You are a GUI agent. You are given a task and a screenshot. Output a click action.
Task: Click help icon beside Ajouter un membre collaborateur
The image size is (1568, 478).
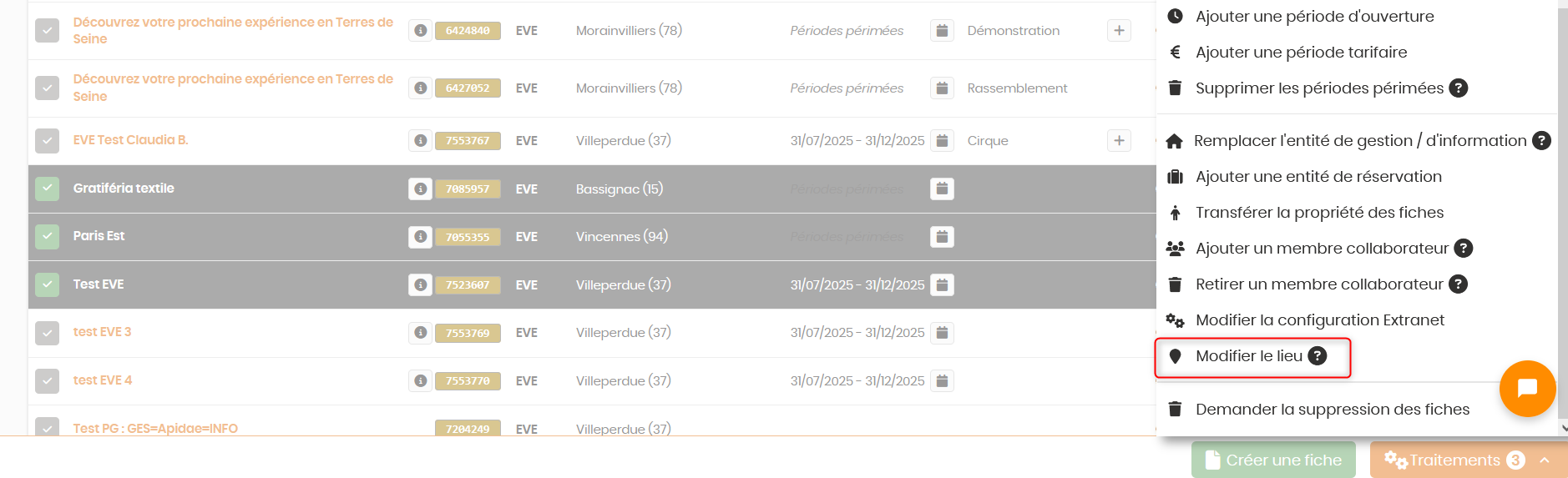(1464, 249)
